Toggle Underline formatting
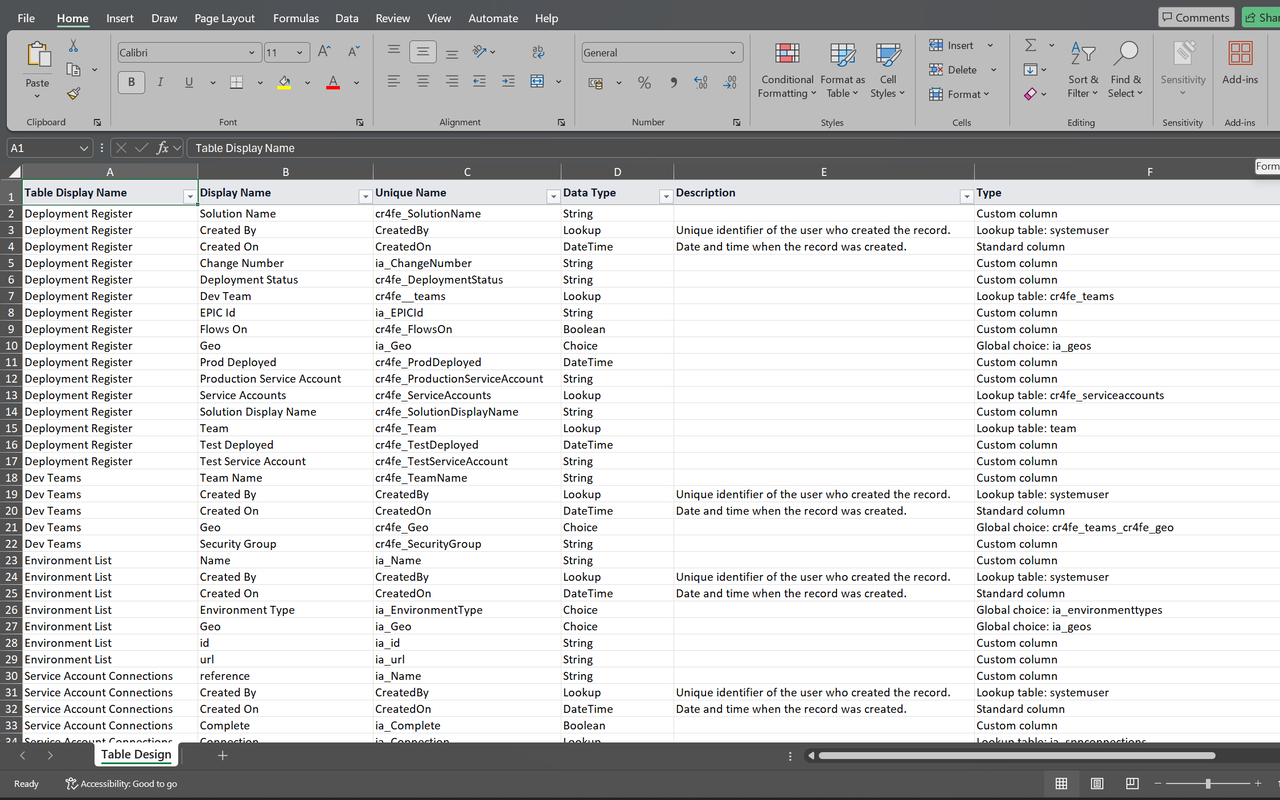This screenshot has width=1280, height=800. coord(188,82)
